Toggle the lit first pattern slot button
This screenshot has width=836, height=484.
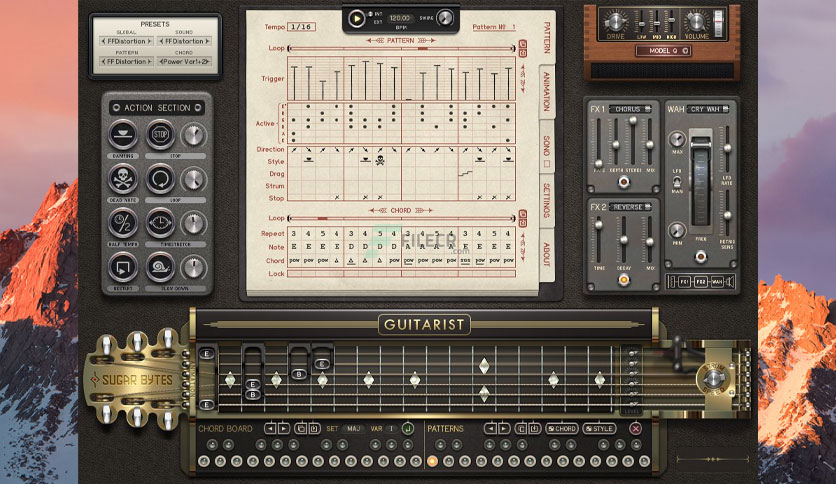(432, 461)
